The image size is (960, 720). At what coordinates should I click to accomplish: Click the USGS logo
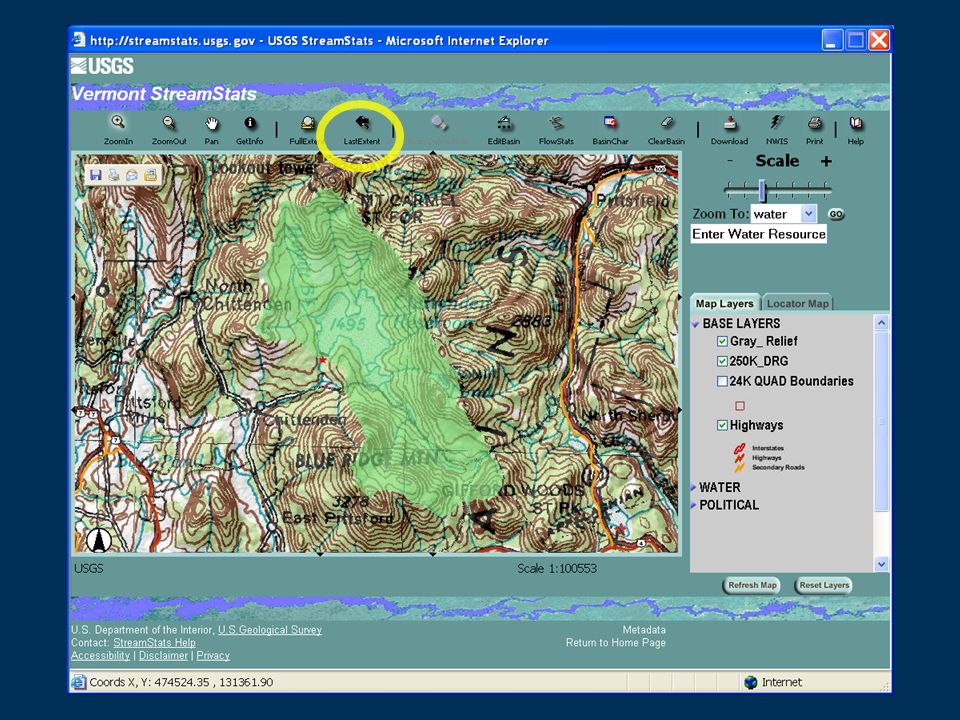pos(102,66)
